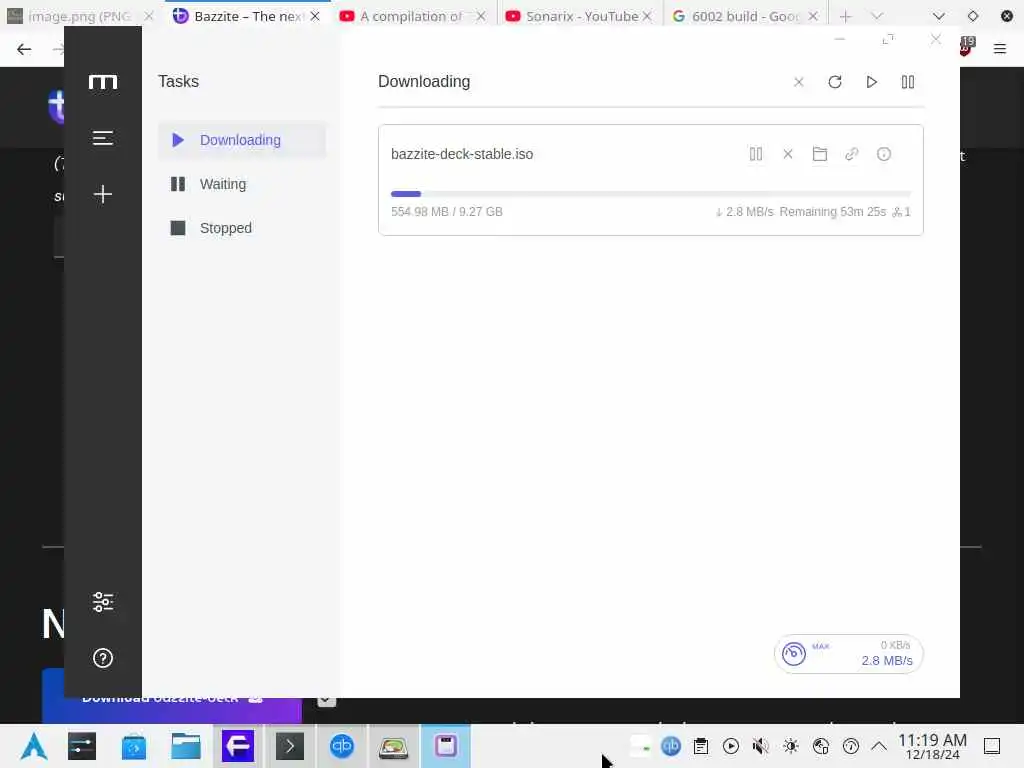Click the 554.98 MB / 9.27 GB text
Screen dimensions: 1024x768
[447, 212]
